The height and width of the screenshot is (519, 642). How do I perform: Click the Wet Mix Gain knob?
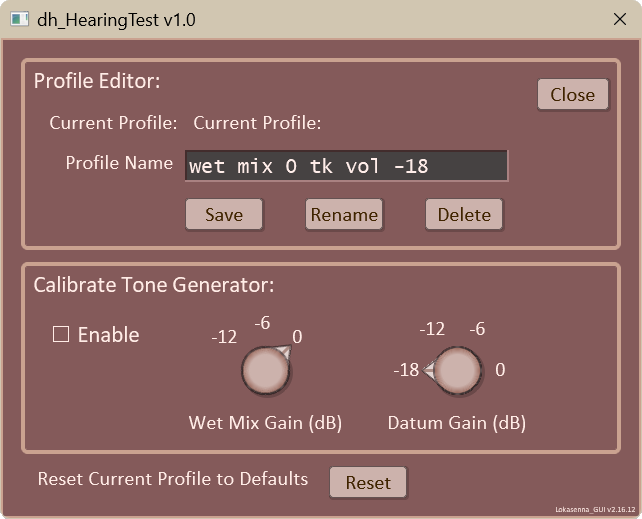coord(266,370)
